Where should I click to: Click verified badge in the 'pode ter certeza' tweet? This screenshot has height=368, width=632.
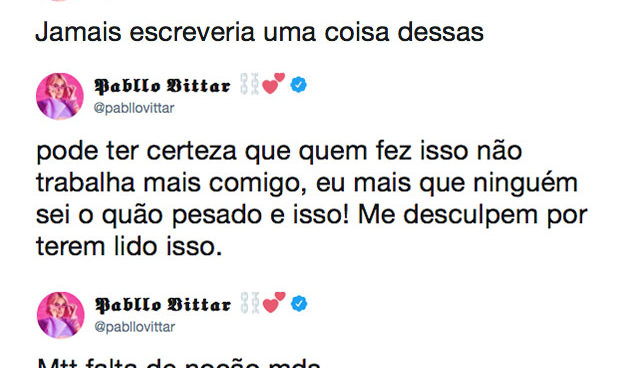(299, 85)
